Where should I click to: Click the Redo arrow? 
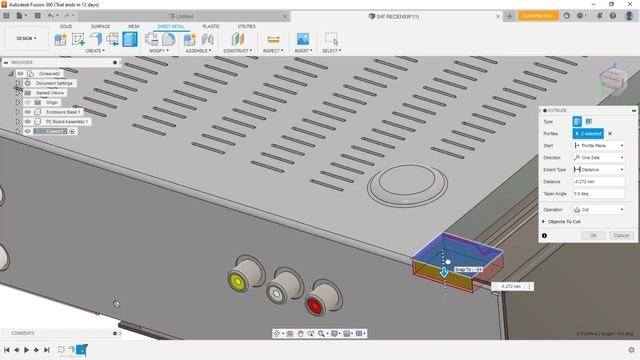pos(67,16)
